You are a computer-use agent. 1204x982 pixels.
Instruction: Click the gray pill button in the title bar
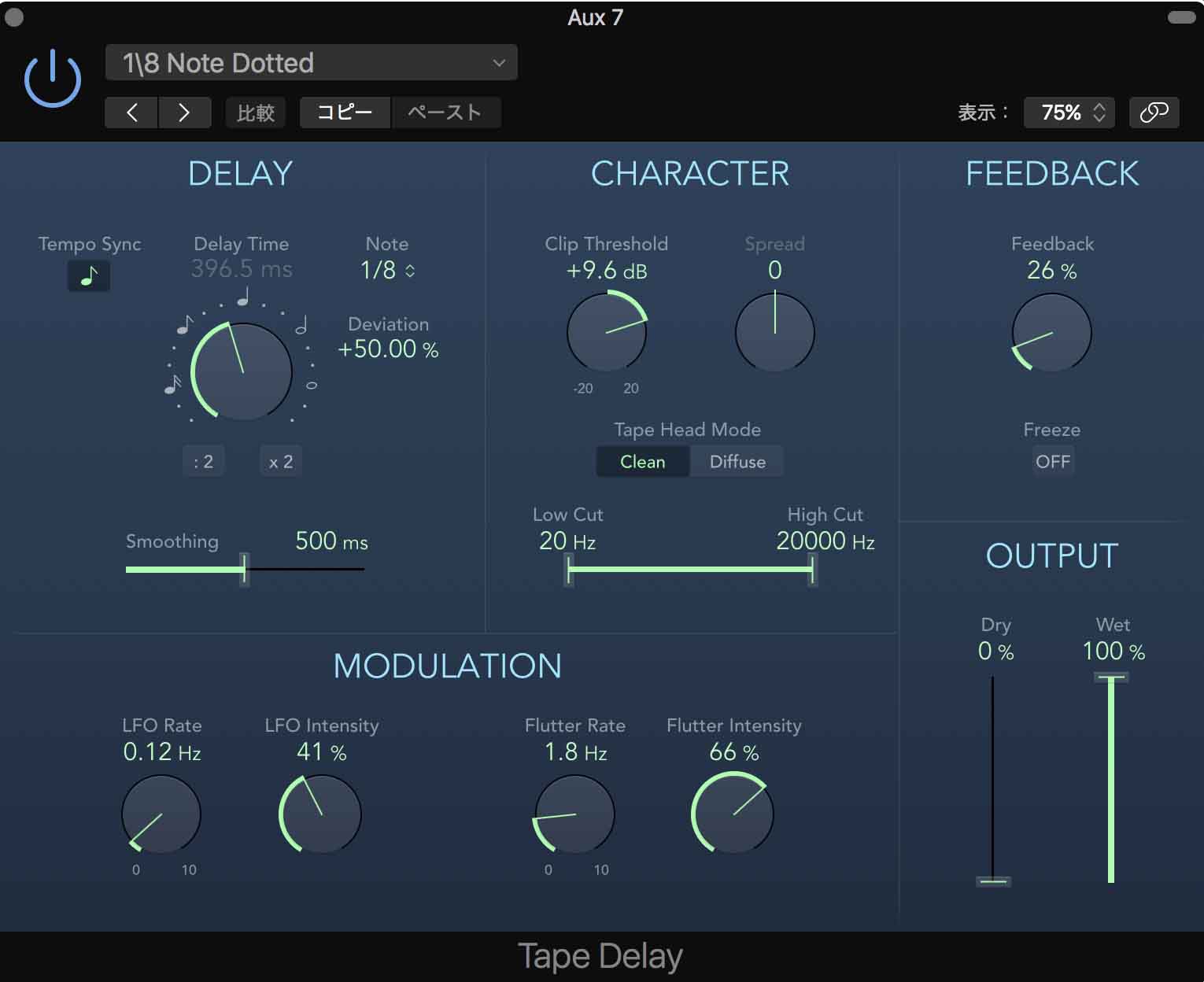[x=1181, y=17]
